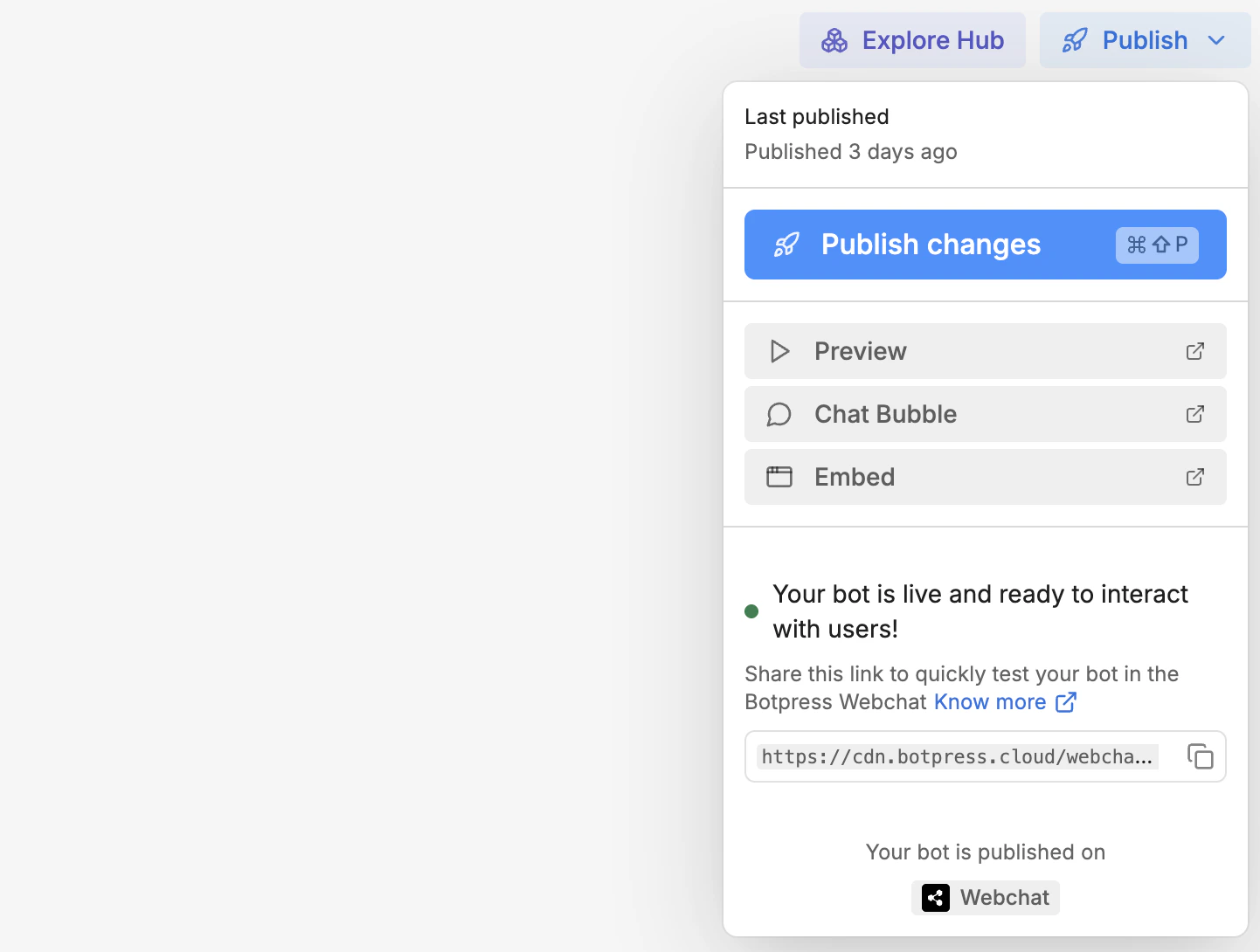The width and height of the screenshot is (1260, 952).
Task: Click the external link icon beside Embed
Action: pyautogui.click(x=1194, y=477)
